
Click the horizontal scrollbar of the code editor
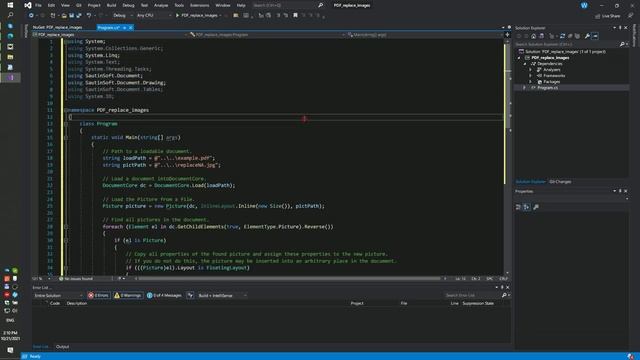click(x=290, y=279)
